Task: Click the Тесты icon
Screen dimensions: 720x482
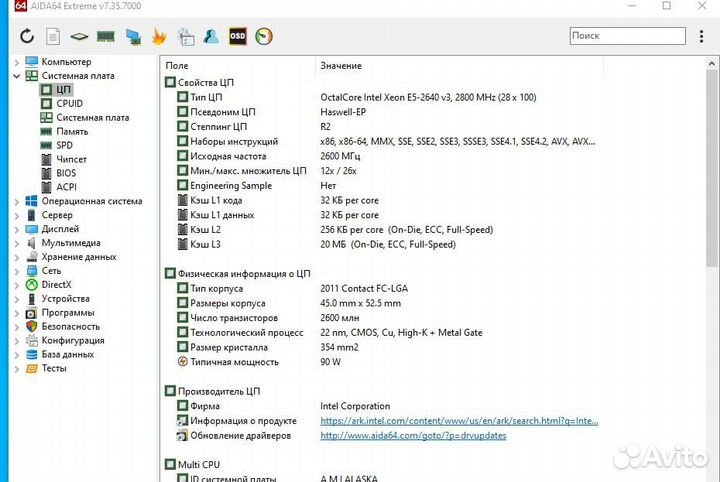Action: [x=31, y=369]
